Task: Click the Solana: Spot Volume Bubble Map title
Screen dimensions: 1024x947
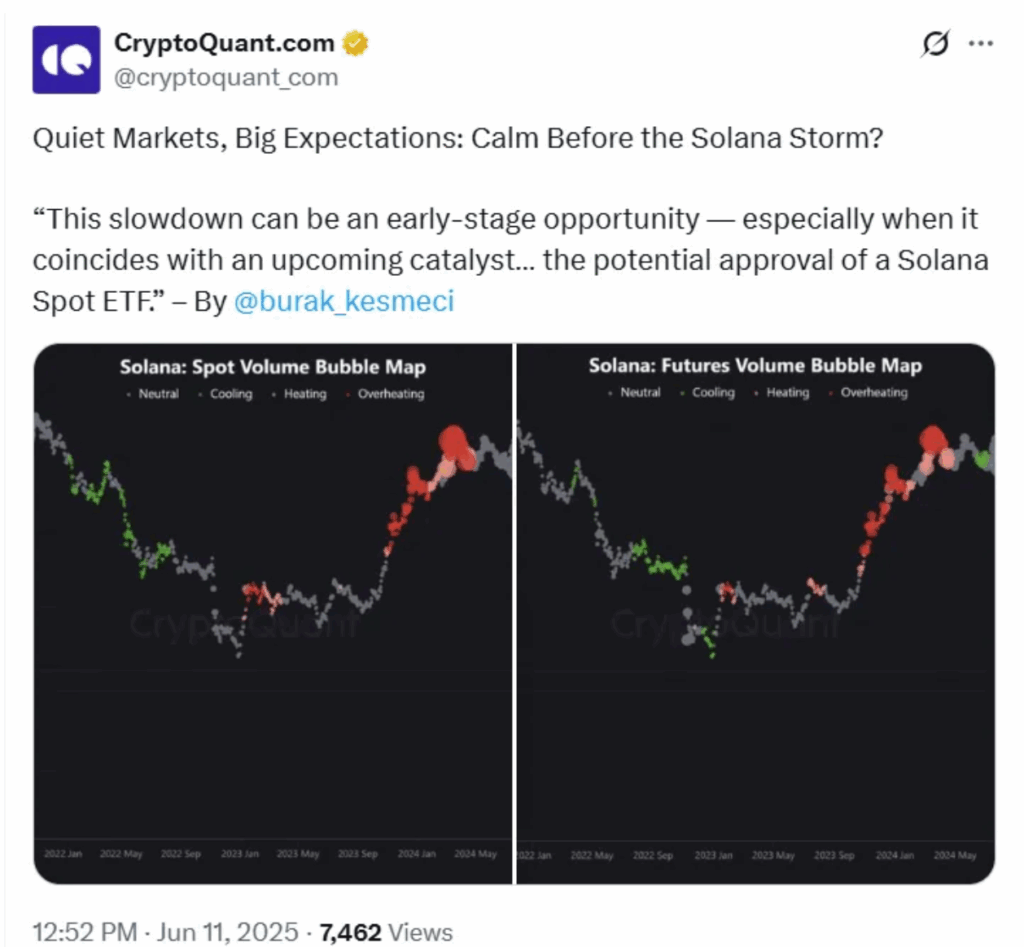Action: click(273, 367)
